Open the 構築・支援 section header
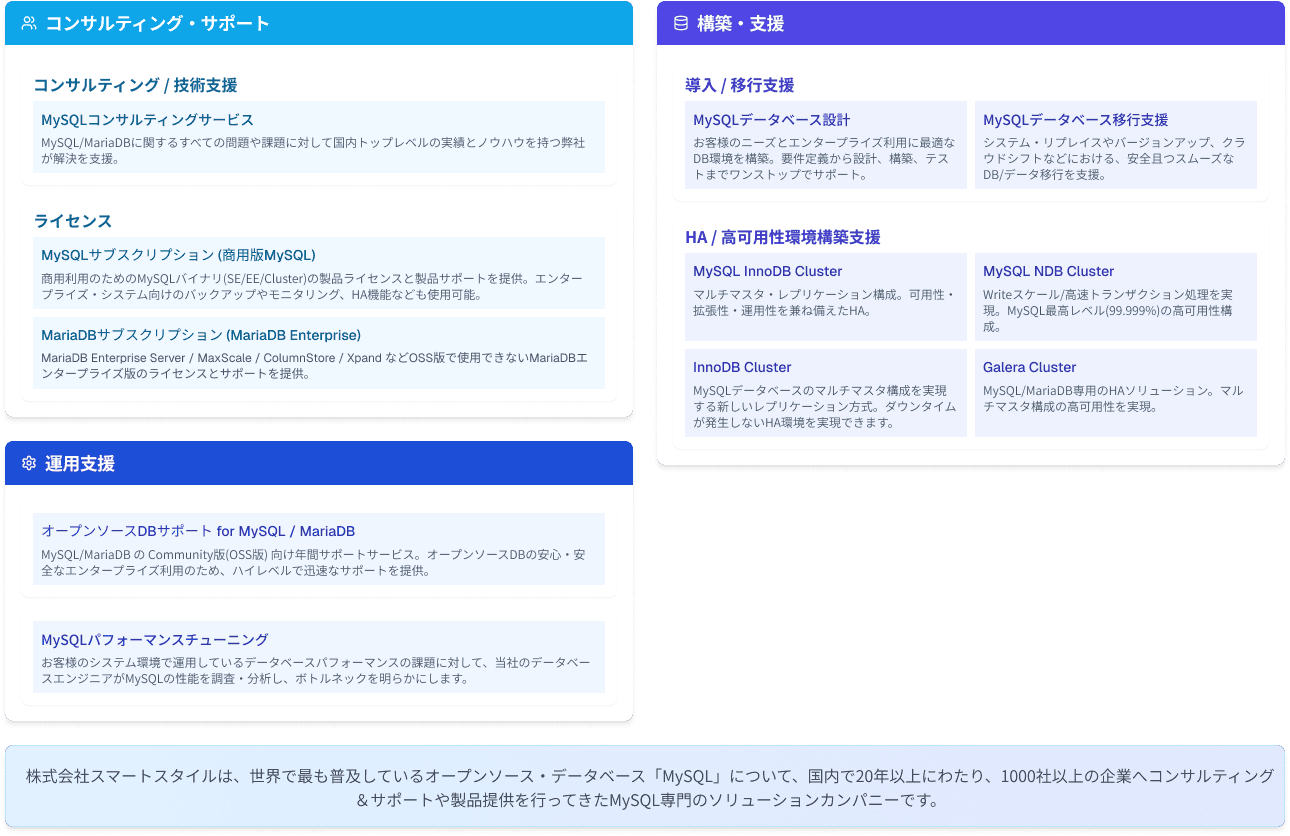 coord(971,23)
